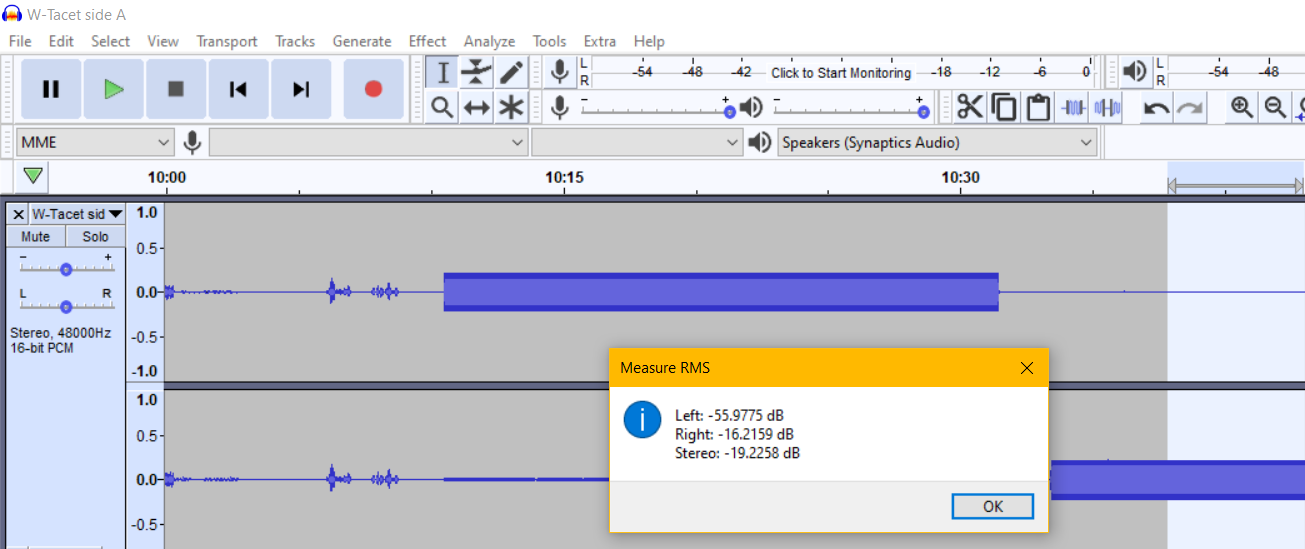Click the Redo arrow icon

(1190, 107)
